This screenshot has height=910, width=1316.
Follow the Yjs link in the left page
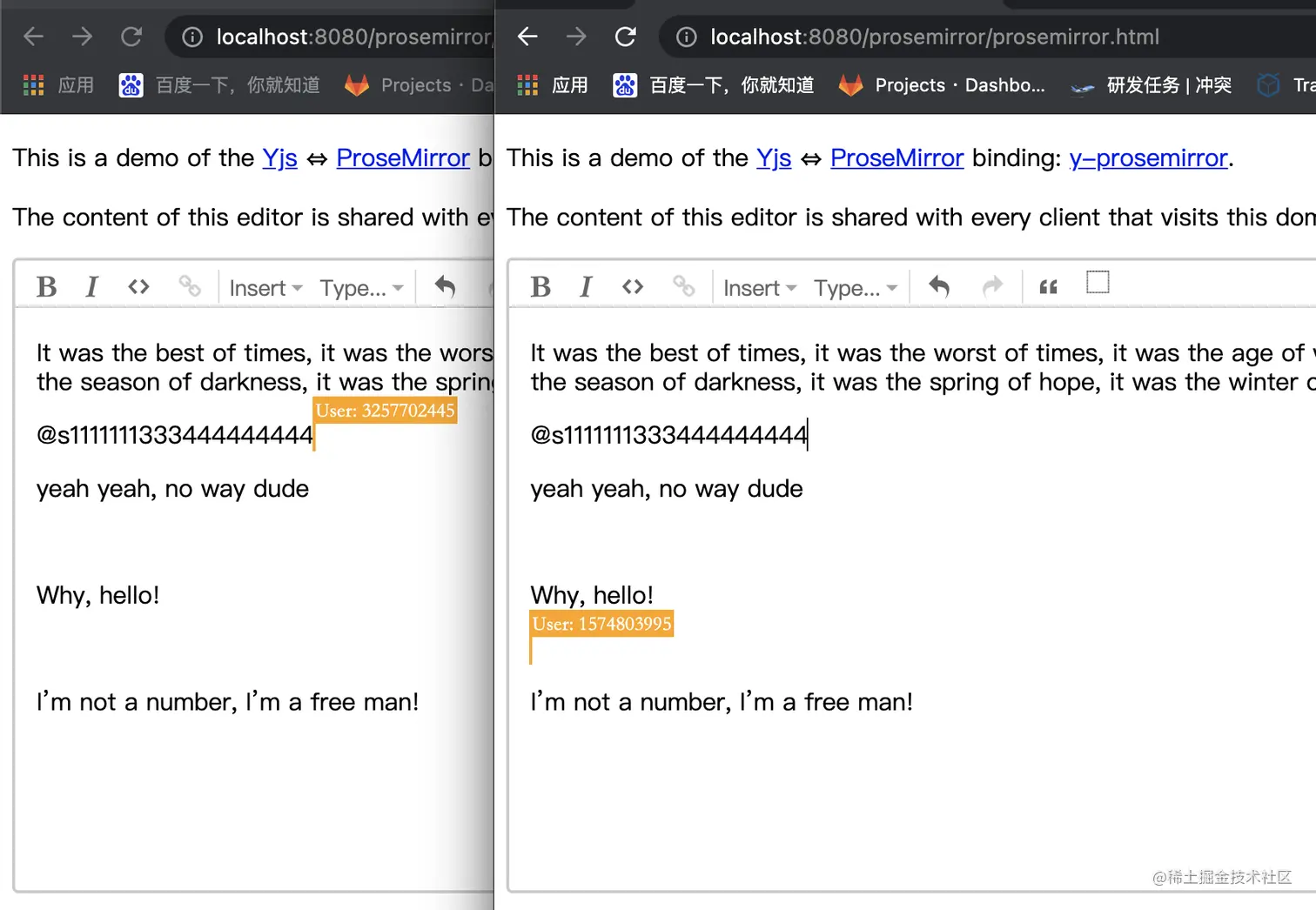tap(279, 157)
